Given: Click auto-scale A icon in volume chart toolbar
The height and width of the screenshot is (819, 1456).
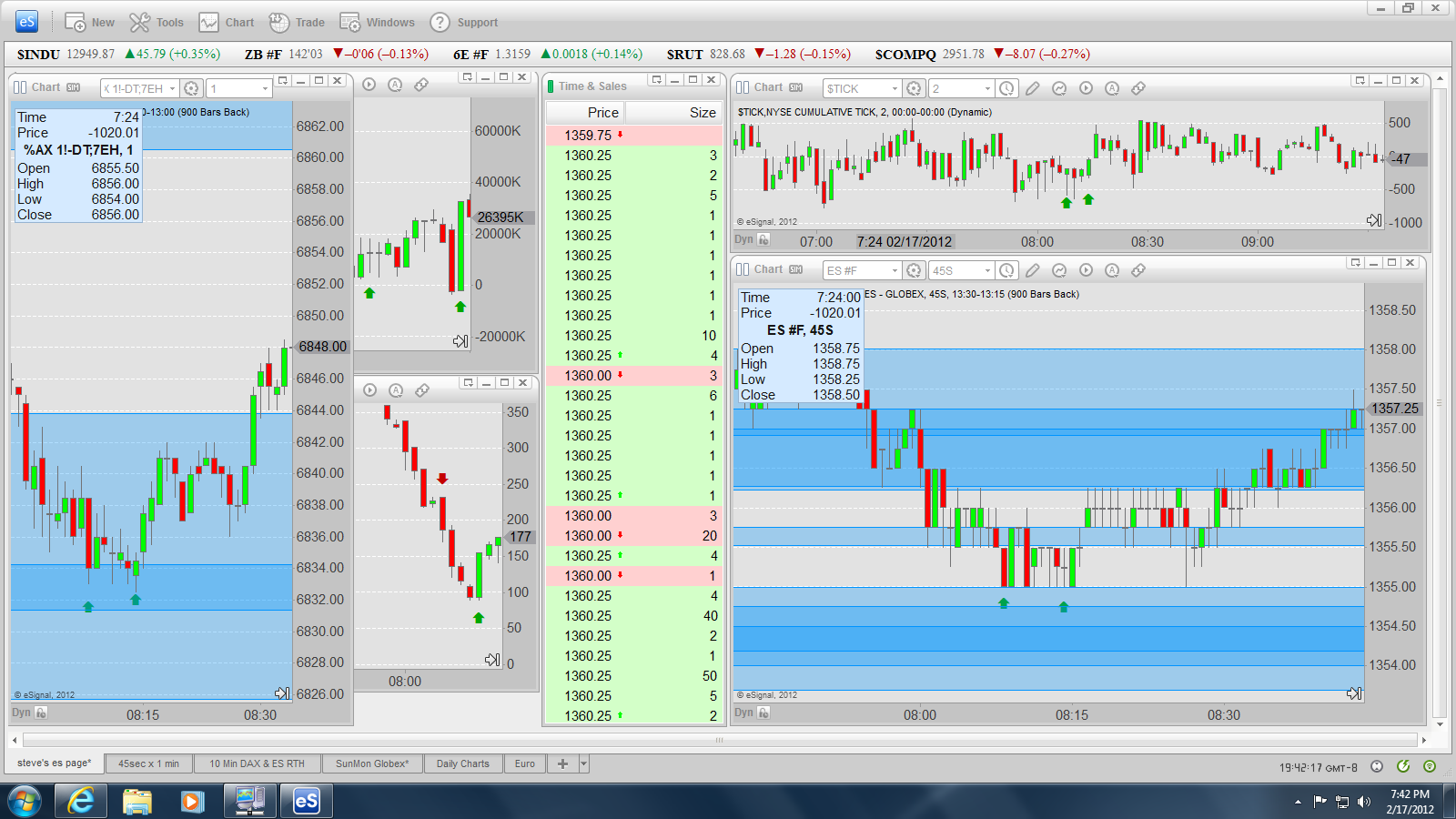Looking at the screenshot, I should tap(395, 85).
